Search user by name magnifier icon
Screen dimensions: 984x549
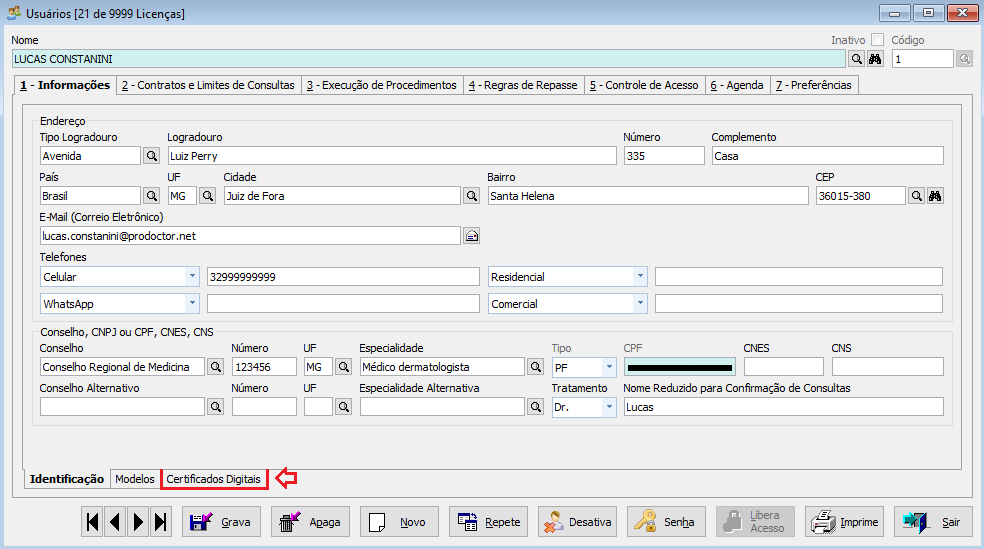pyautogui.click(x=857, y=59)
